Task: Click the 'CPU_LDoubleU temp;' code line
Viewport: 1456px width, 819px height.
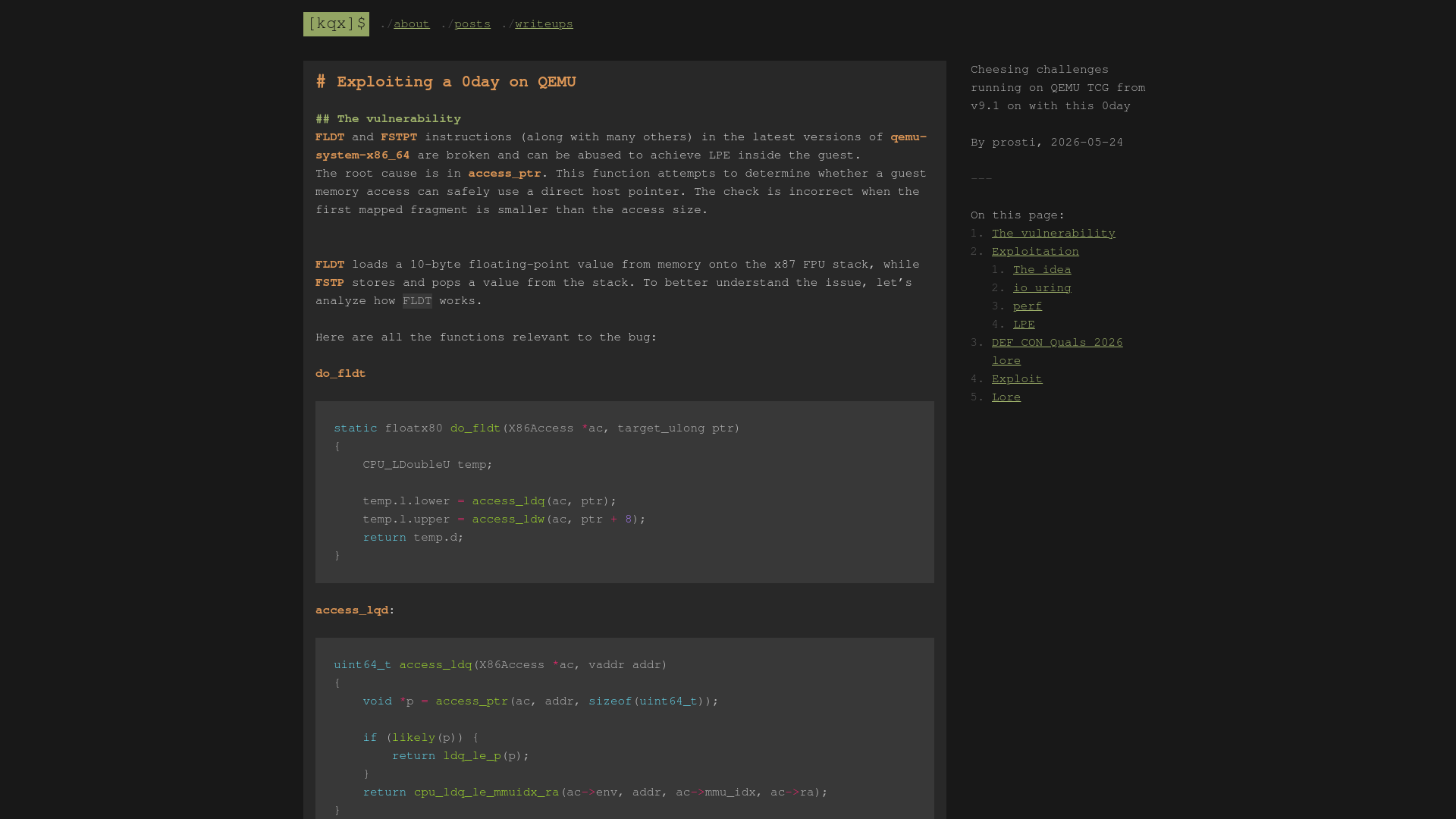Action: (428, 465)
